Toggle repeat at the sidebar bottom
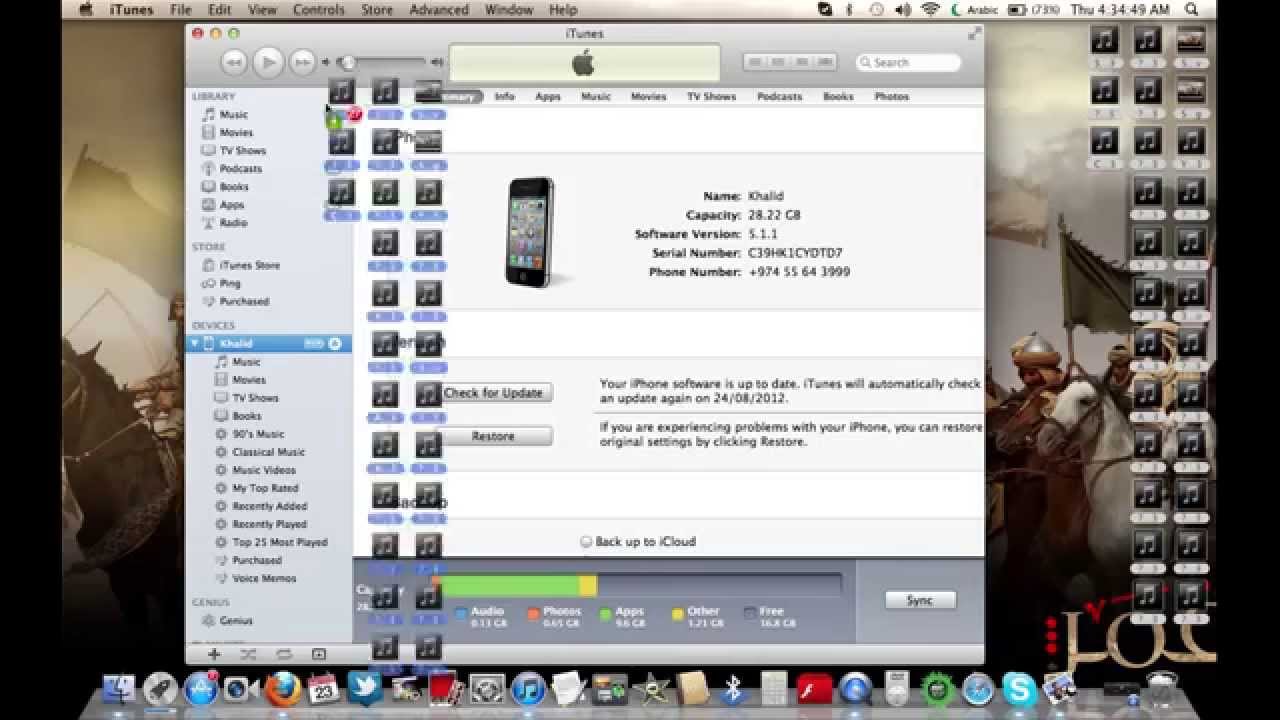Screen dimensions: 1280x720 pos(283,654)
